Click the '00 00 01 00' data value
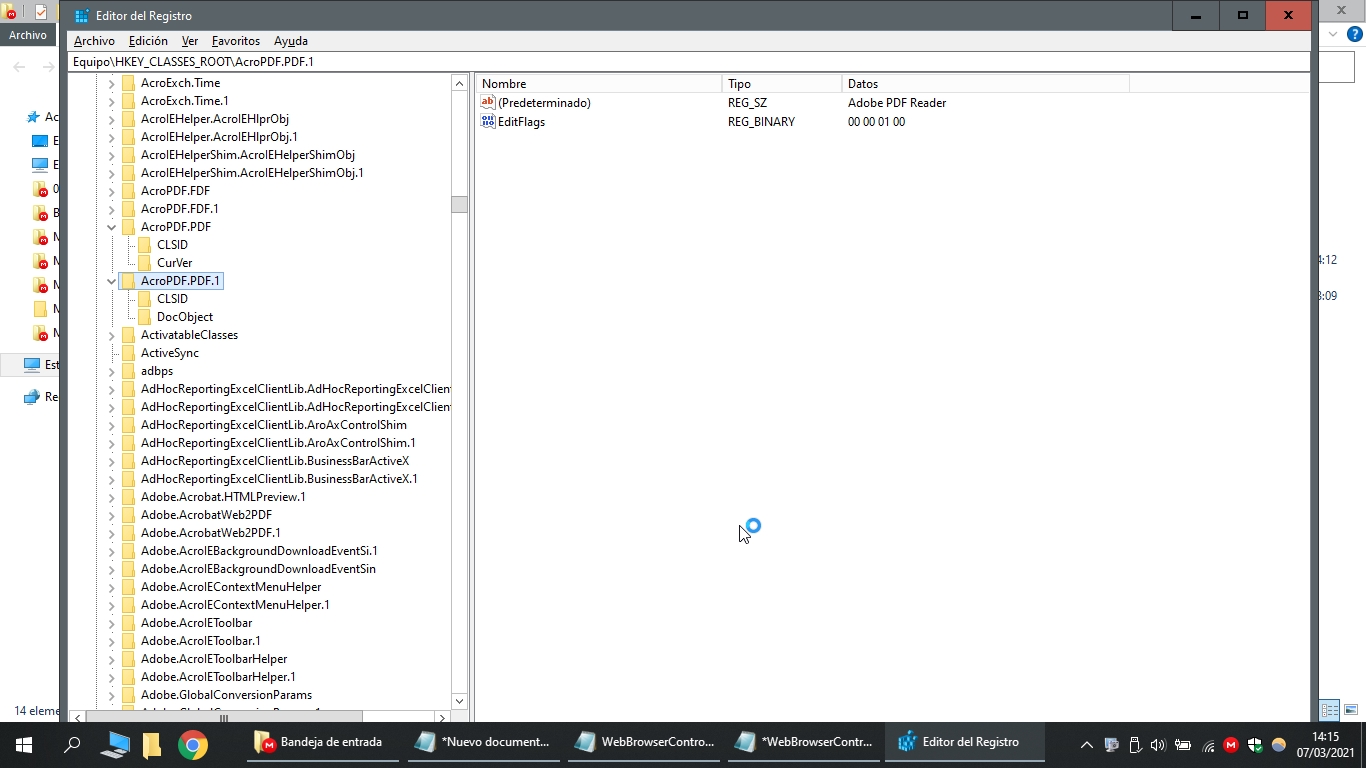Viewport: 1366px width, 768px height. coord(876,122)
